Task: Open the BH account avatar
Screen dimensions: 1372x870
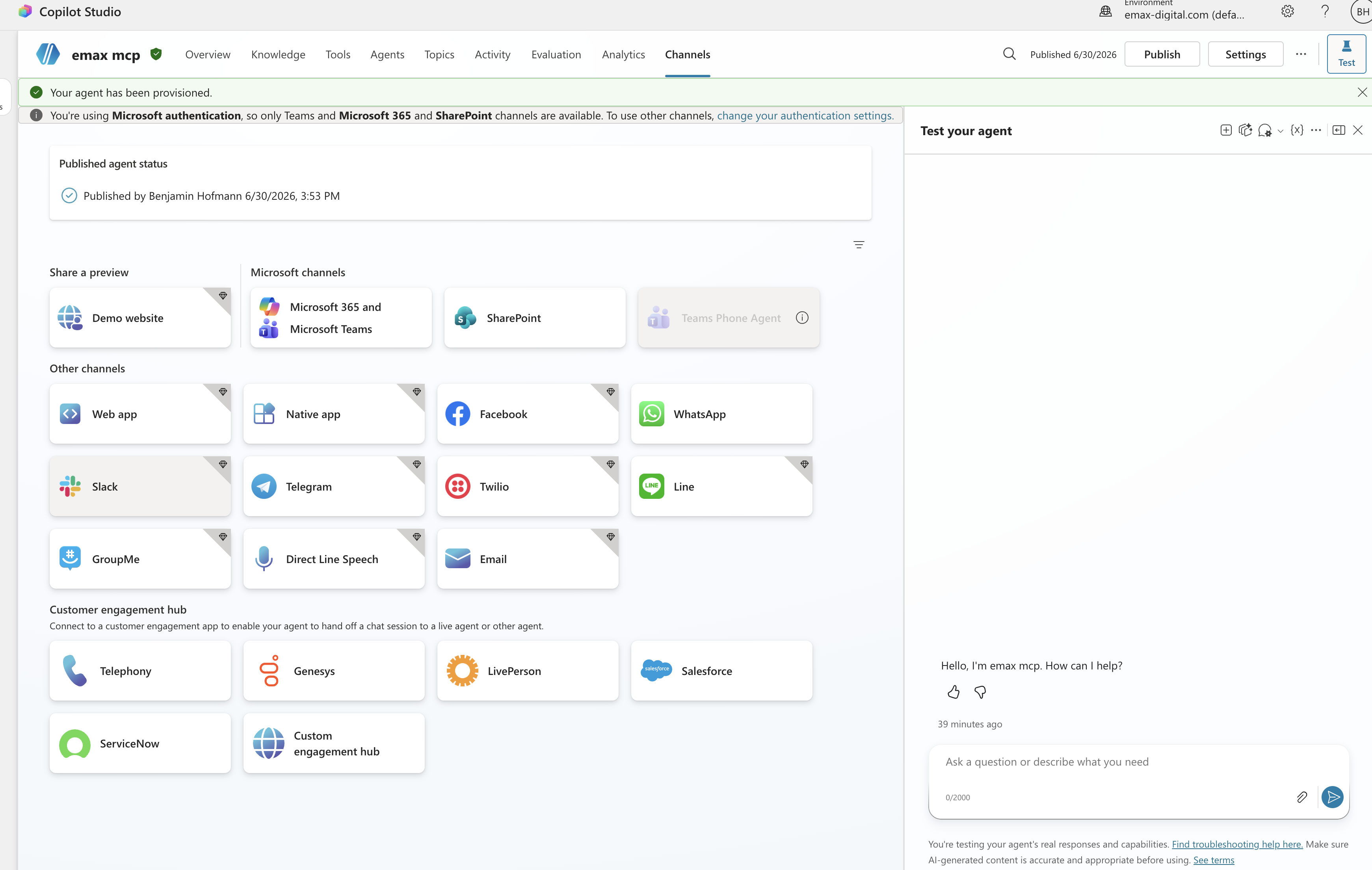Action: coord(1362,11)
